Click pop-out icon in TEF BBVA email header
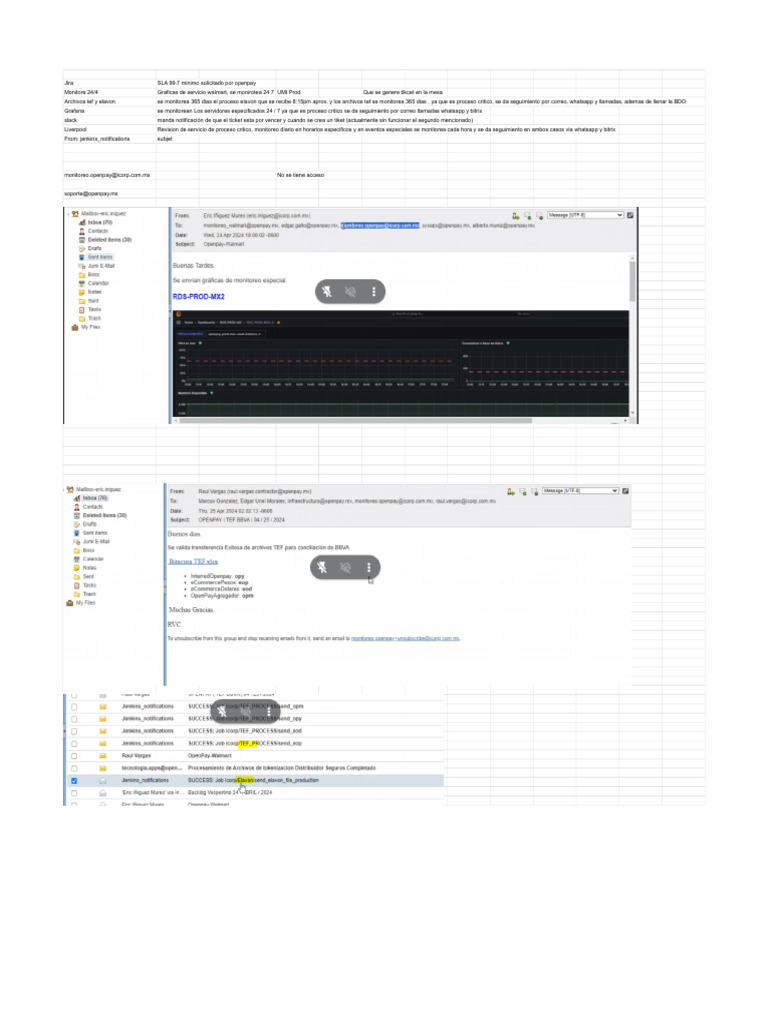 (x=625, y=490)
